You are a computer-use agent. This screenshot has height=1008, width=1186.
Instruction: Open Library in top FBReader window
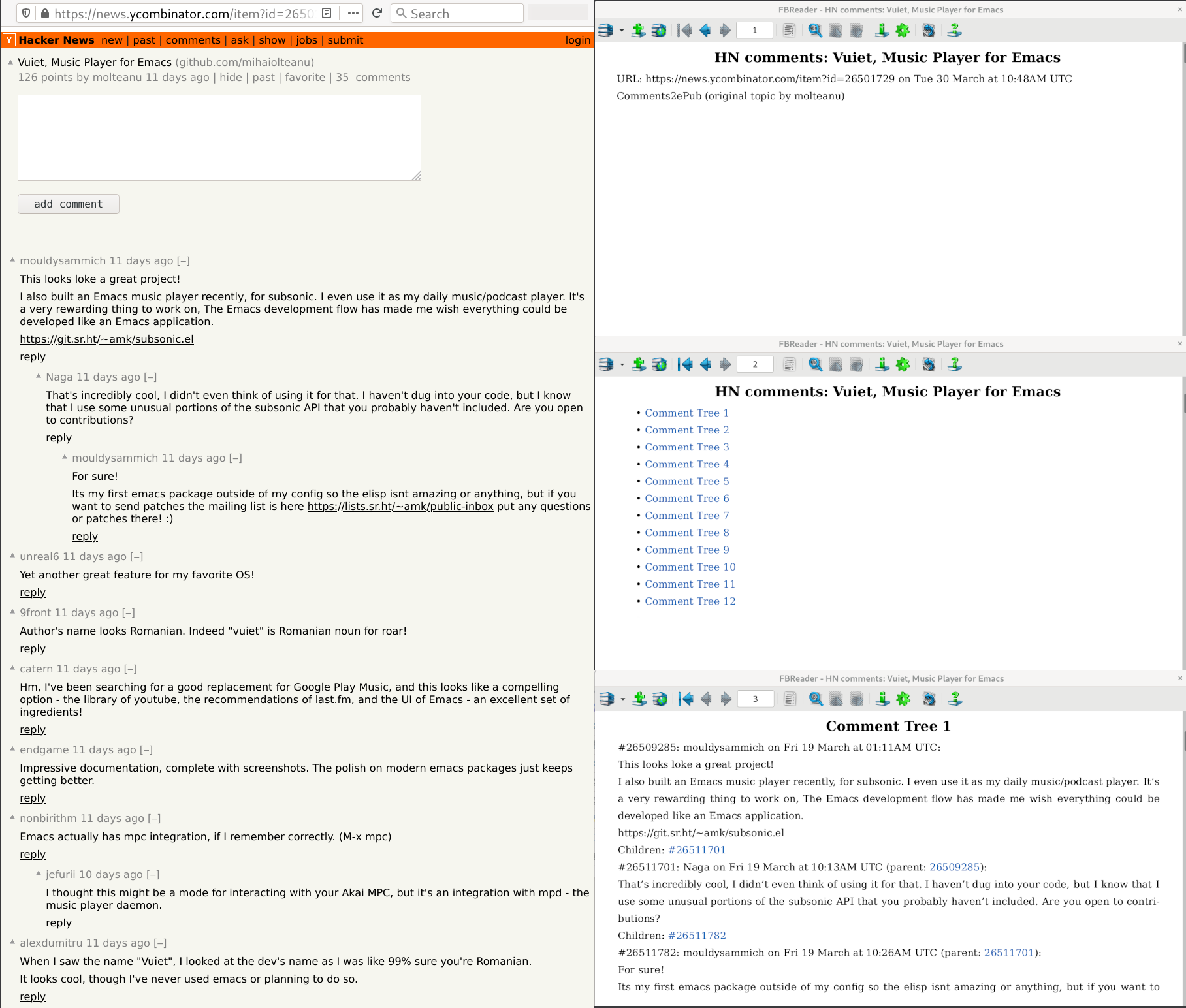[x=605, y=30]
